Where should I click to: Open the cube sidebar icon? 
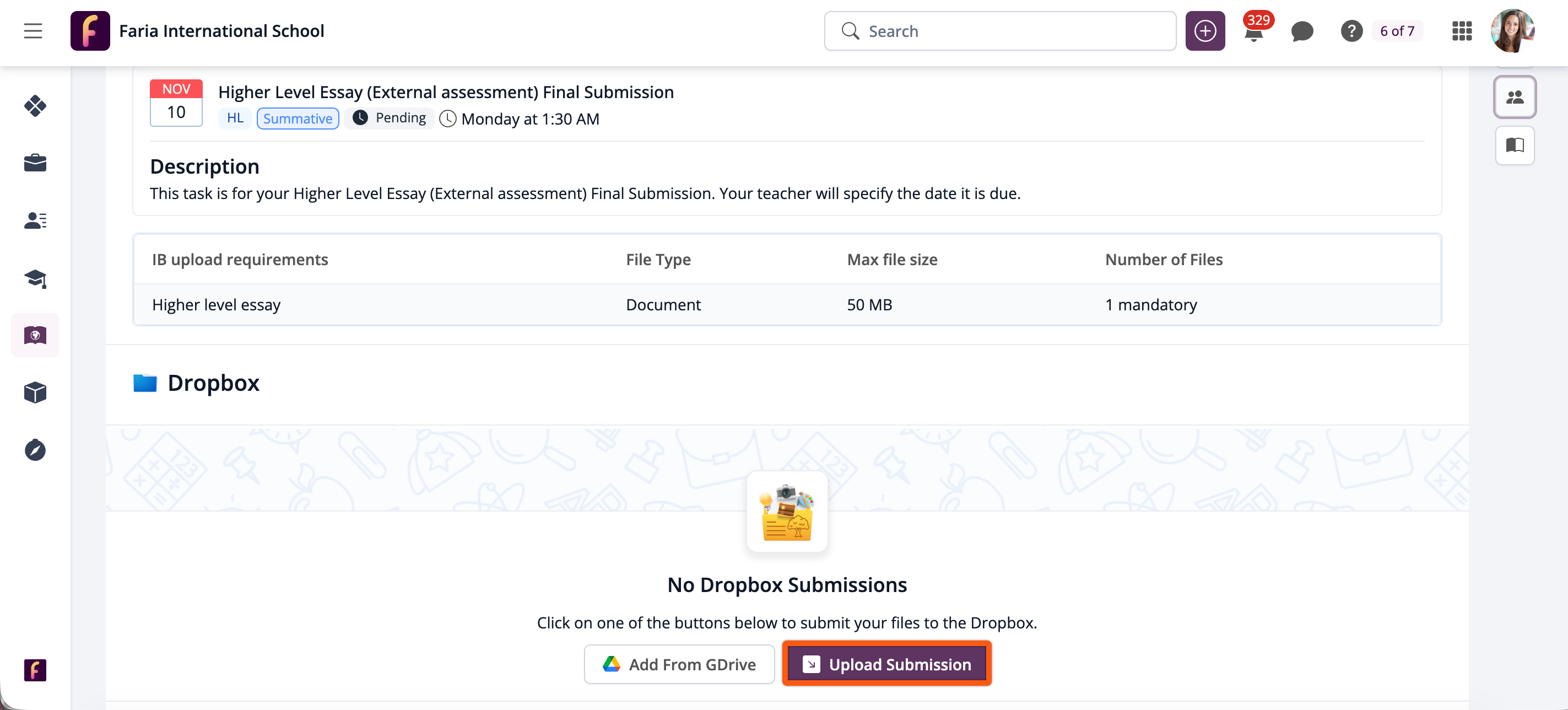point(35,392)
